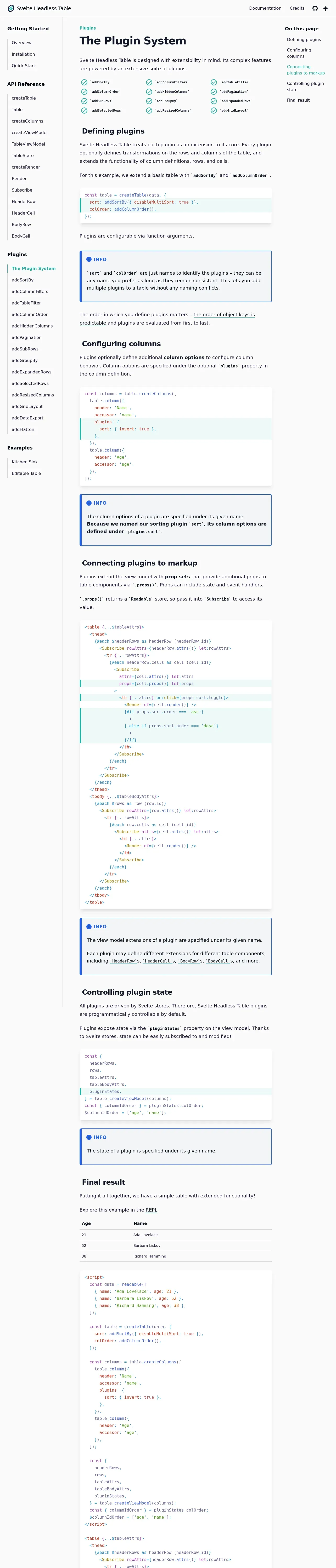The width and height of the screenshot is (336, 1568).
Task: Open addDataExport in the sidebar
Action: [x=27, y=418]
